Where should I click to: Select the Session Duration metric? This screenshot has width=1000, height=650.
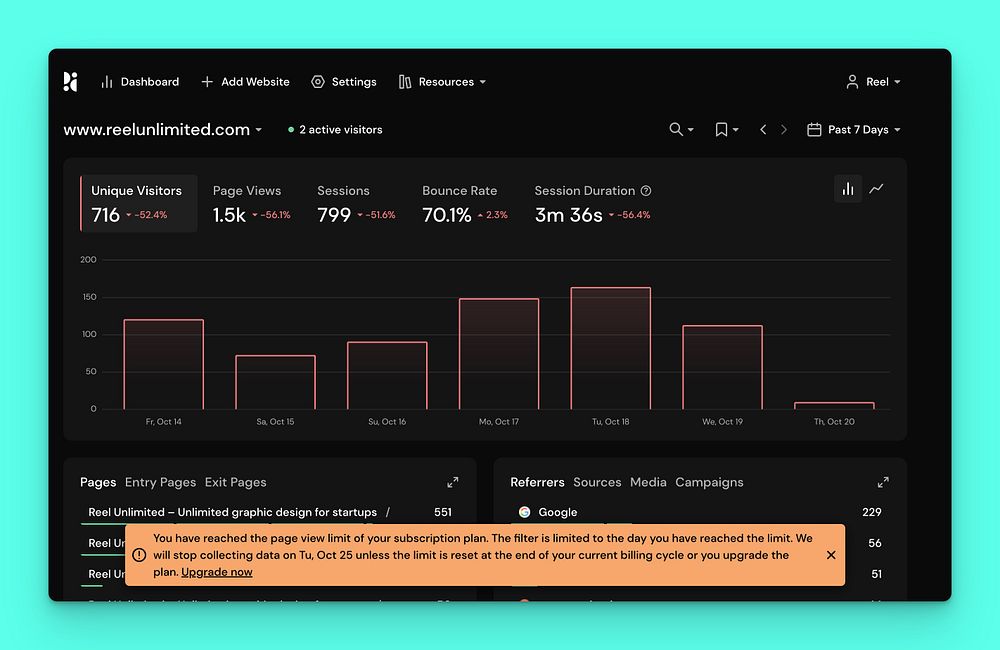click(592, 203)
